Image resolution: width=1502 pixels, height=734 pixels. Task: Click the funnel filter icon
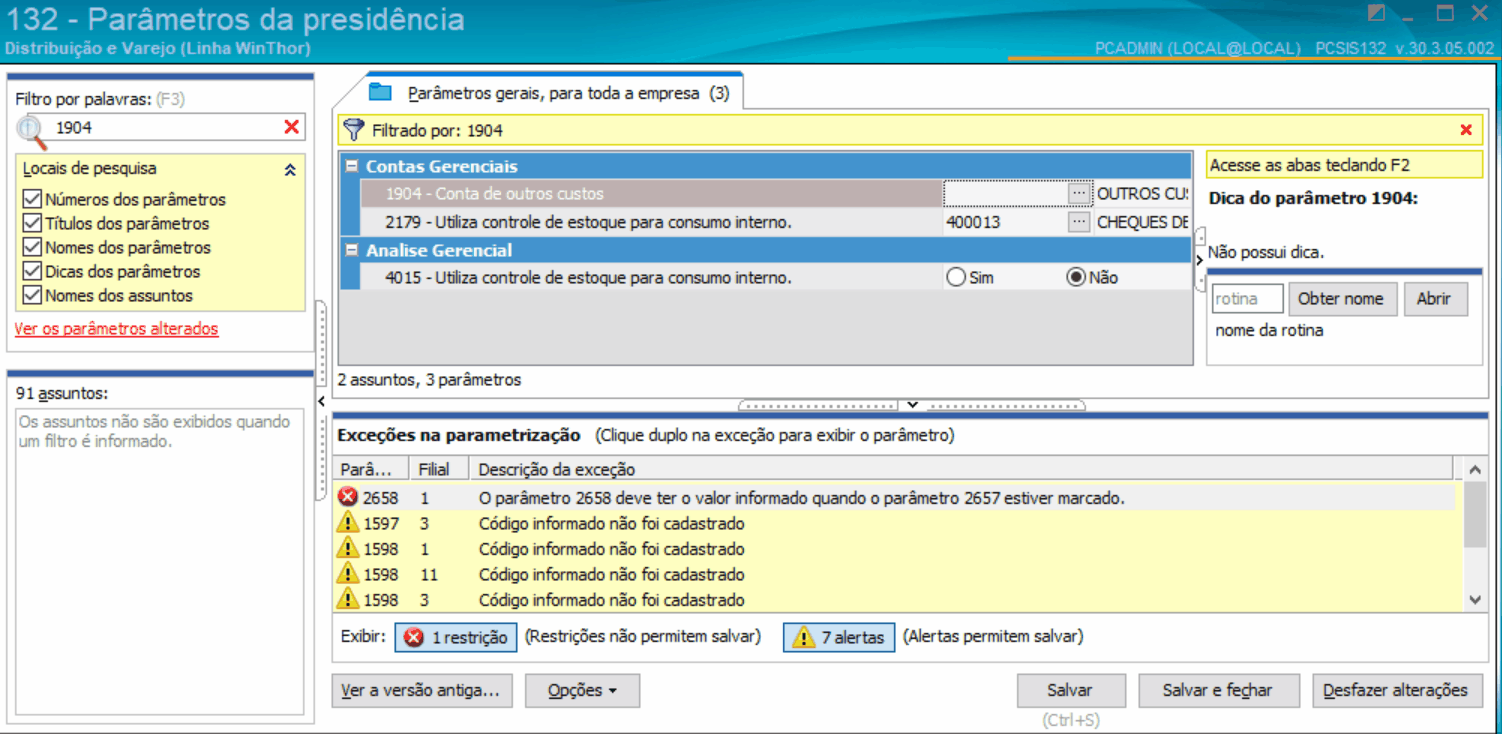(x=353, y=130)
